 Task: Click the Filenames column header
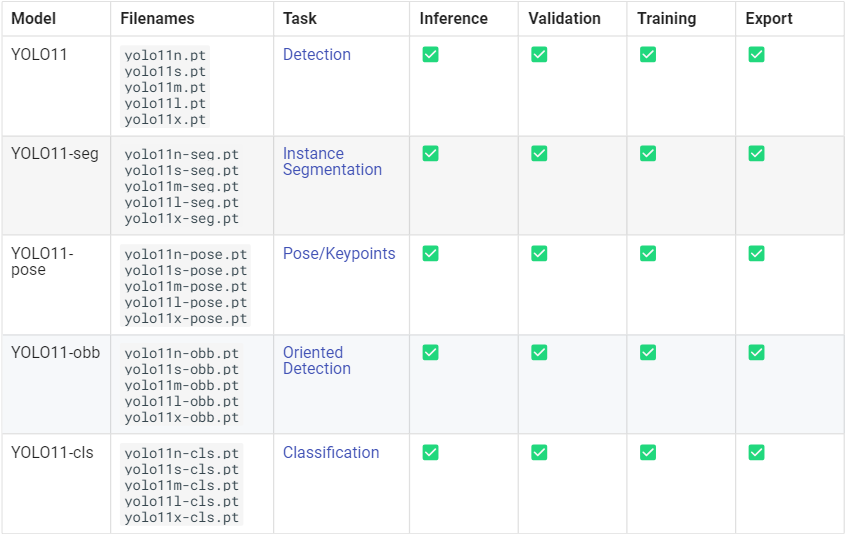coord(157,18)
